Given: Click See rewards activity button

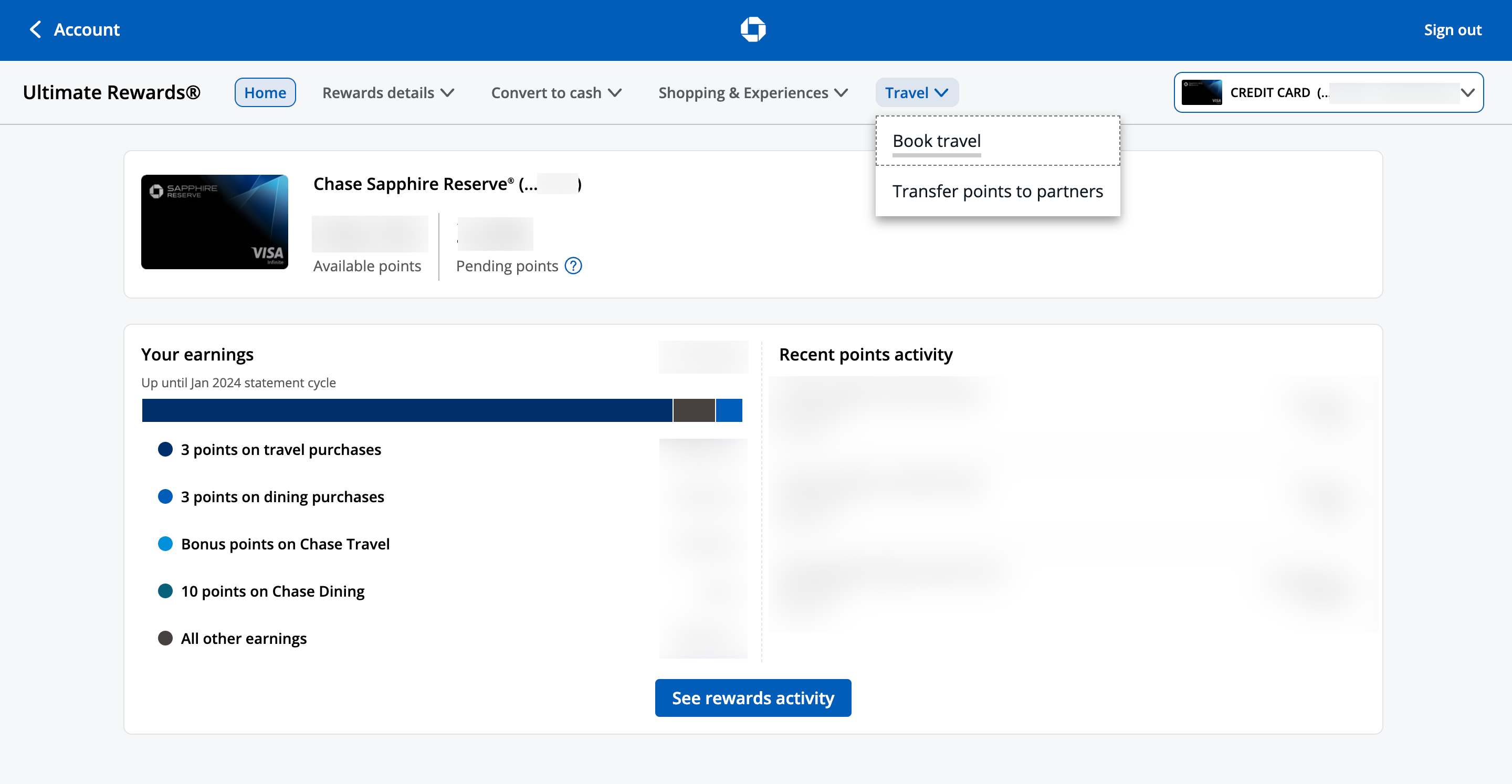Looking at the screenshot, I should click(754, 698).
